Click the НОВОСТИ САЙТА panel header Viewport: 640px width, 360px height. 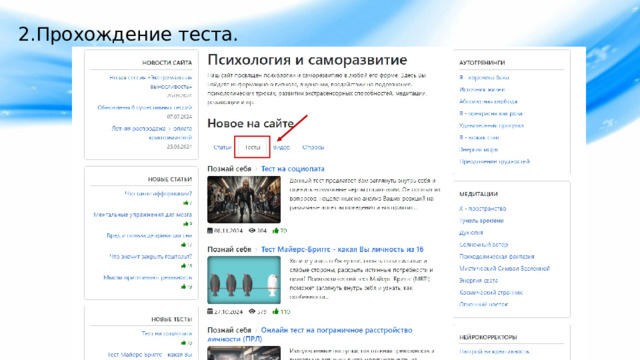(x=167, y=63)
